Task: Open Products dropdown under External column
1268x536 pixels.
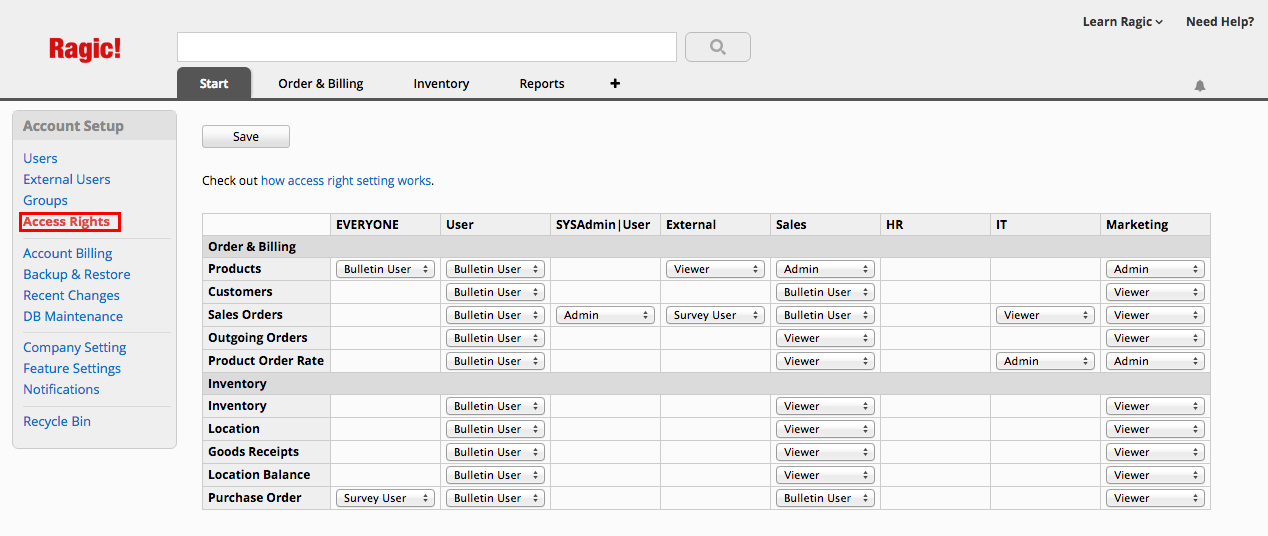Action: click(x=715, y=269)
